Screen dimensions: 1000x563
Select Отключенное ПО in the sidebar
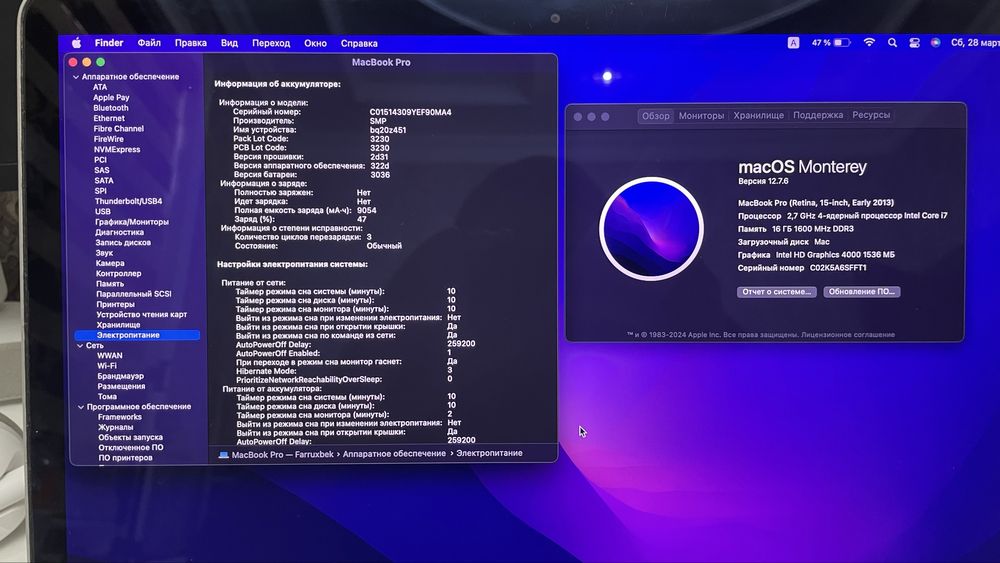[x=131, y=448]
